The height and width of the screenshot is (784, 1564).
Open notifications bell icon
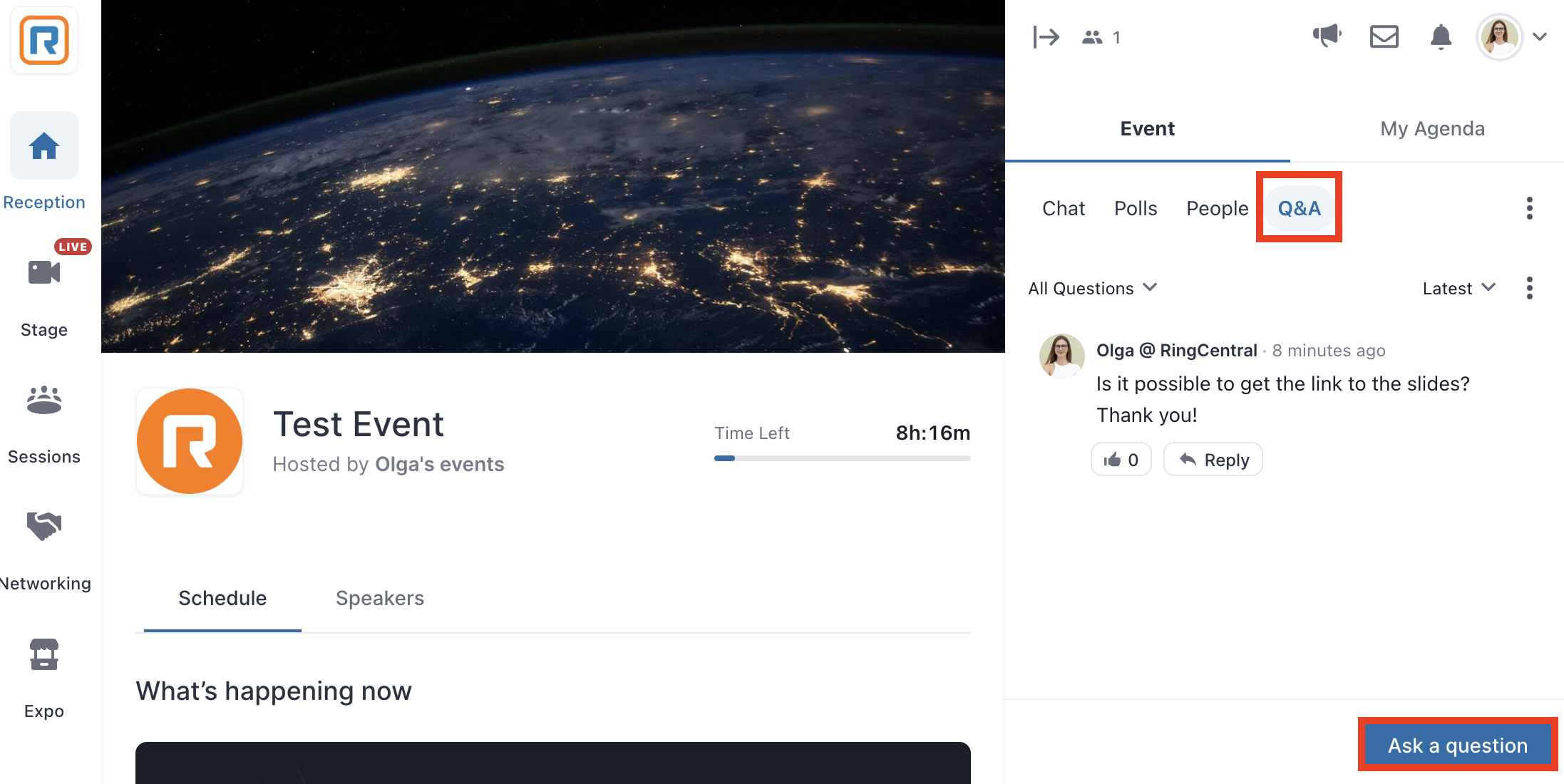[x=1441, y=36]
